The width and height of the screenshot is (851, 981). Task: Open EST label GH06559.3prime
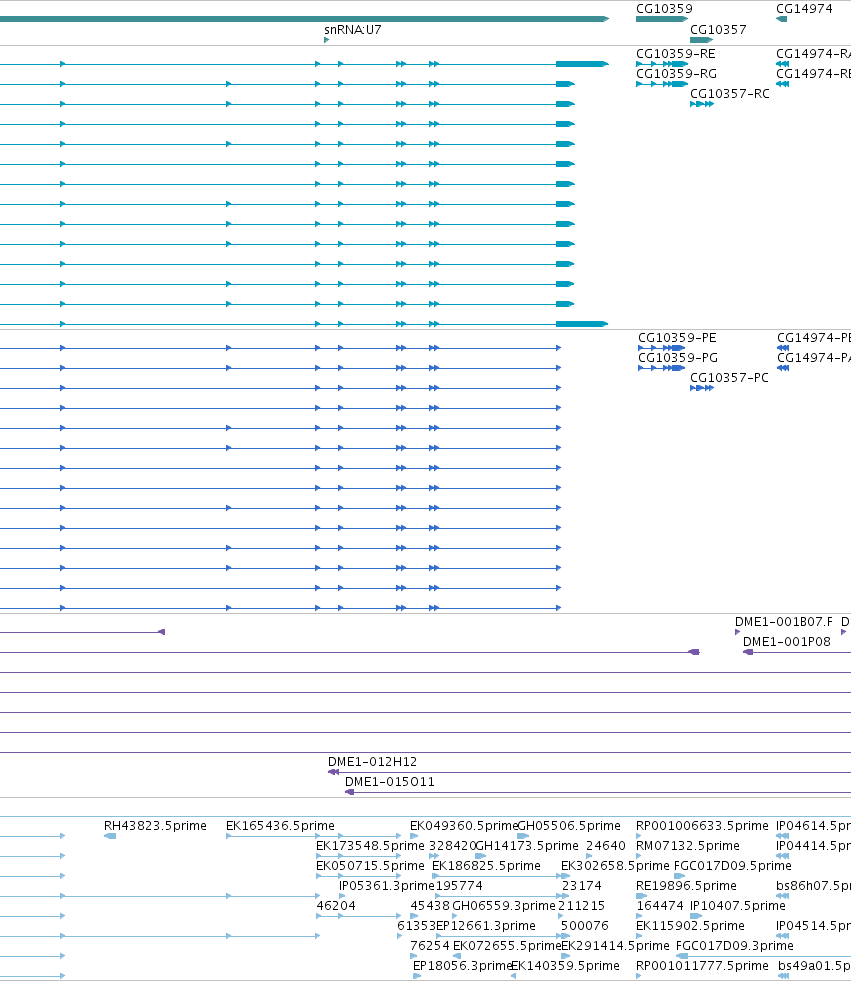pos(504,906)
